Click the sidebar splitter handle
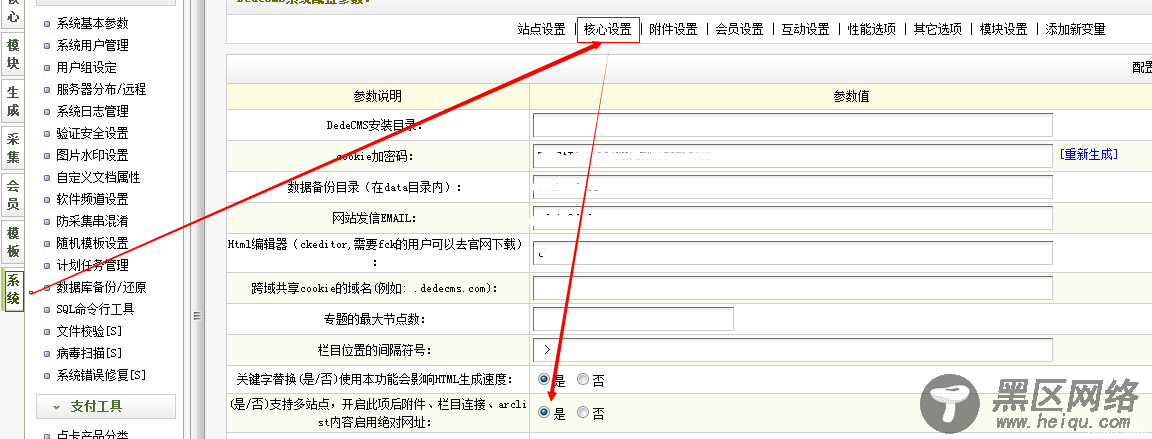The image size is (1152, 439). [198, 316]
